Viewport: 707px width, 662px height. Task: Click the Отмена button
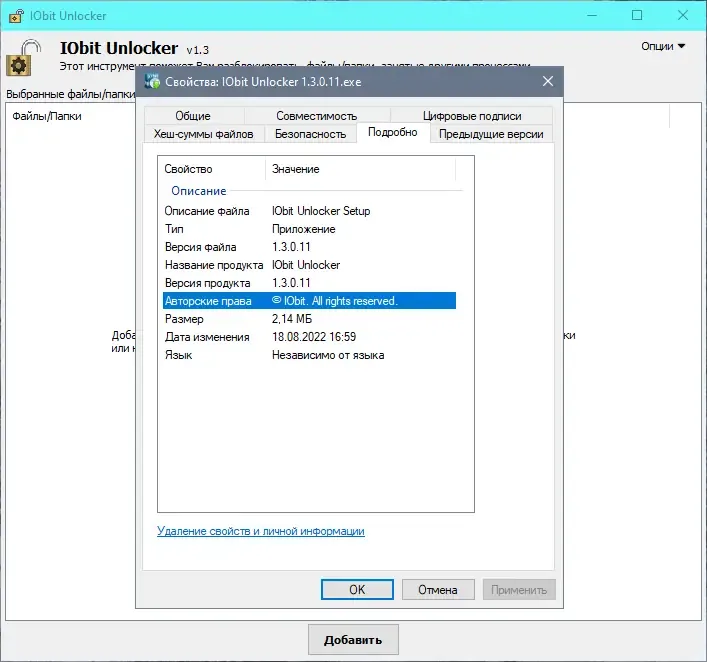click(438, 589)
